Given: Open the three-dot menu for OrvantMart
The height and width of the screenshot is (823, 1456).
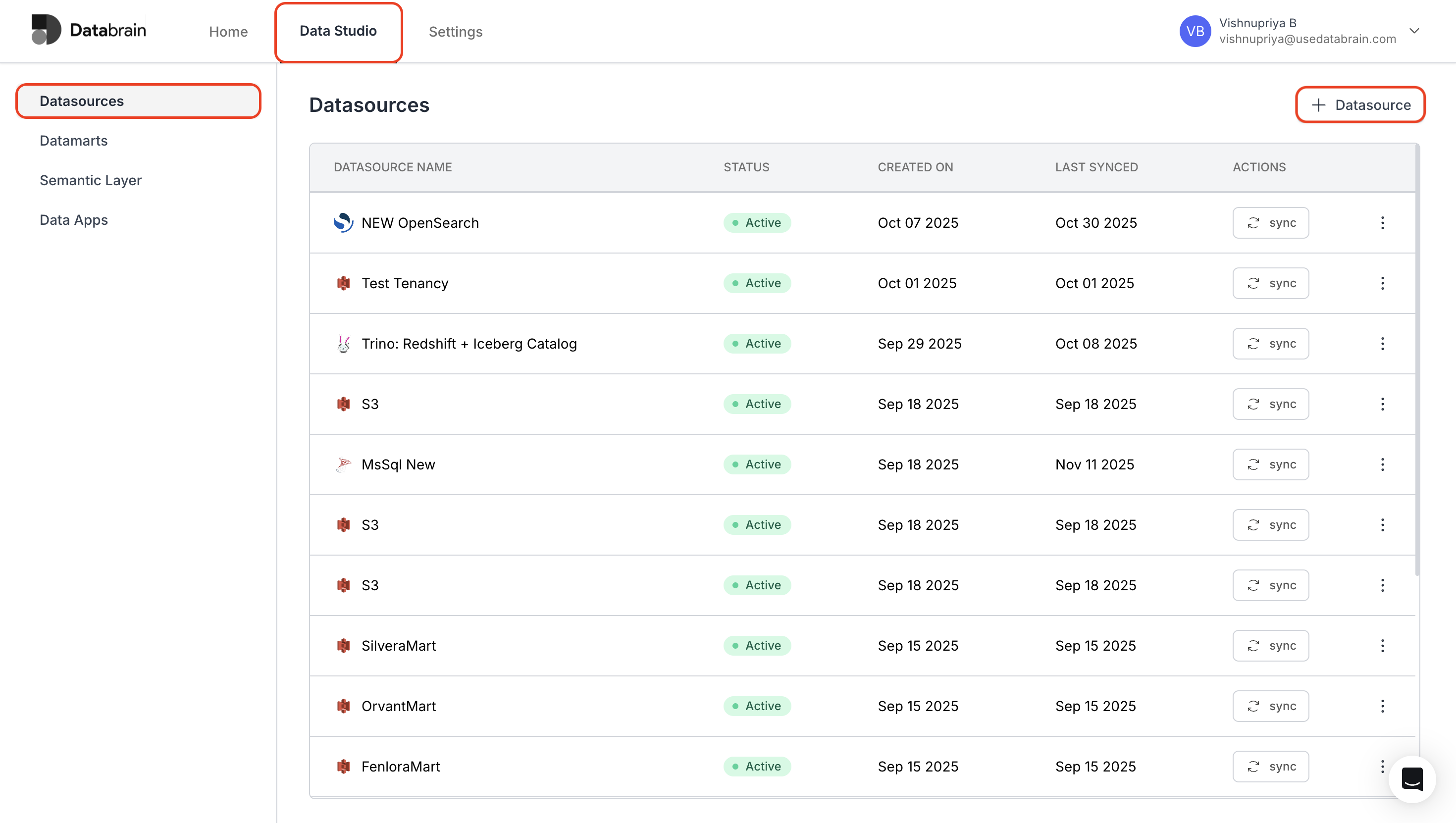Looking at the screenshot, I should click(x=1382, y=706).
